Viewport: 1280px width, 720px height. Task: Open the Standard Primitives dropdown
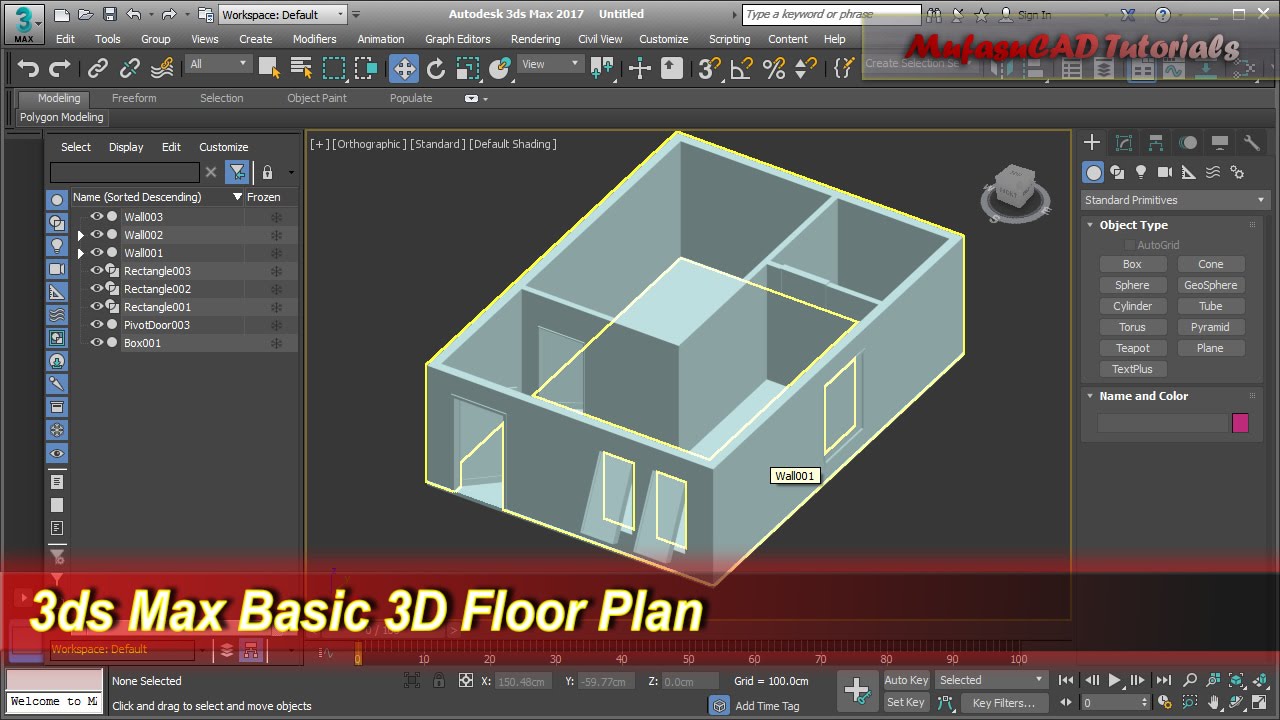tap(1175, 200)
